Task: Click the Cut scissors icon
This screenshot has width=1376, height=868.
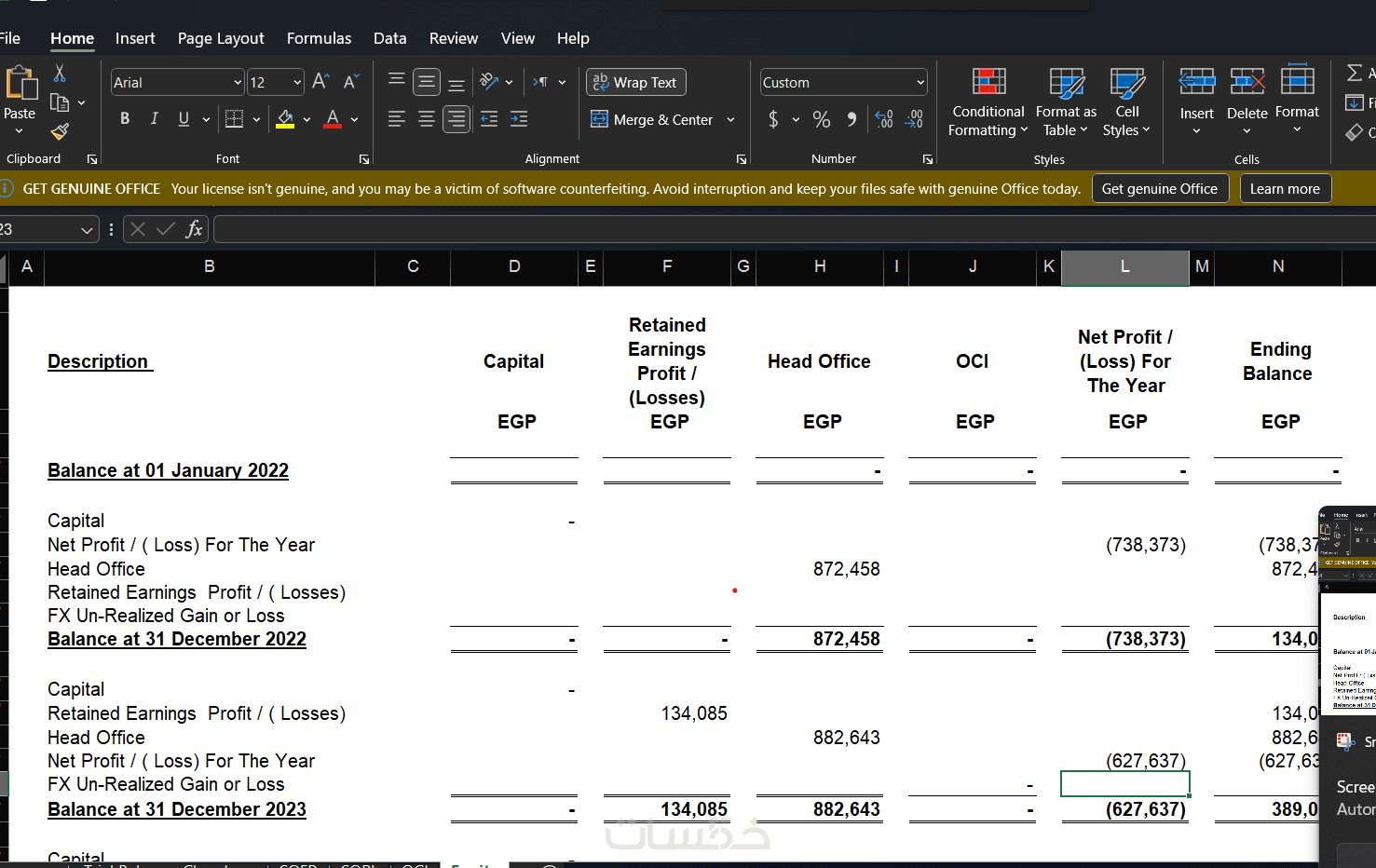Action: pos(60,73)
